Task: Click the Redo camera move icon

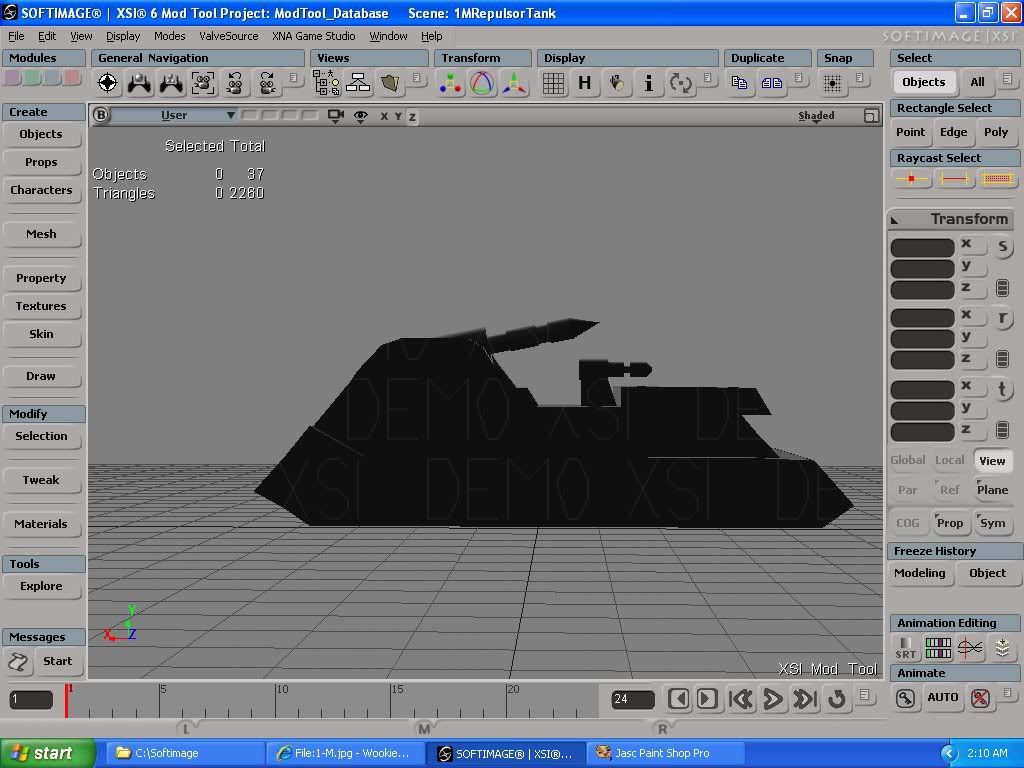Action: coord(266,83)
